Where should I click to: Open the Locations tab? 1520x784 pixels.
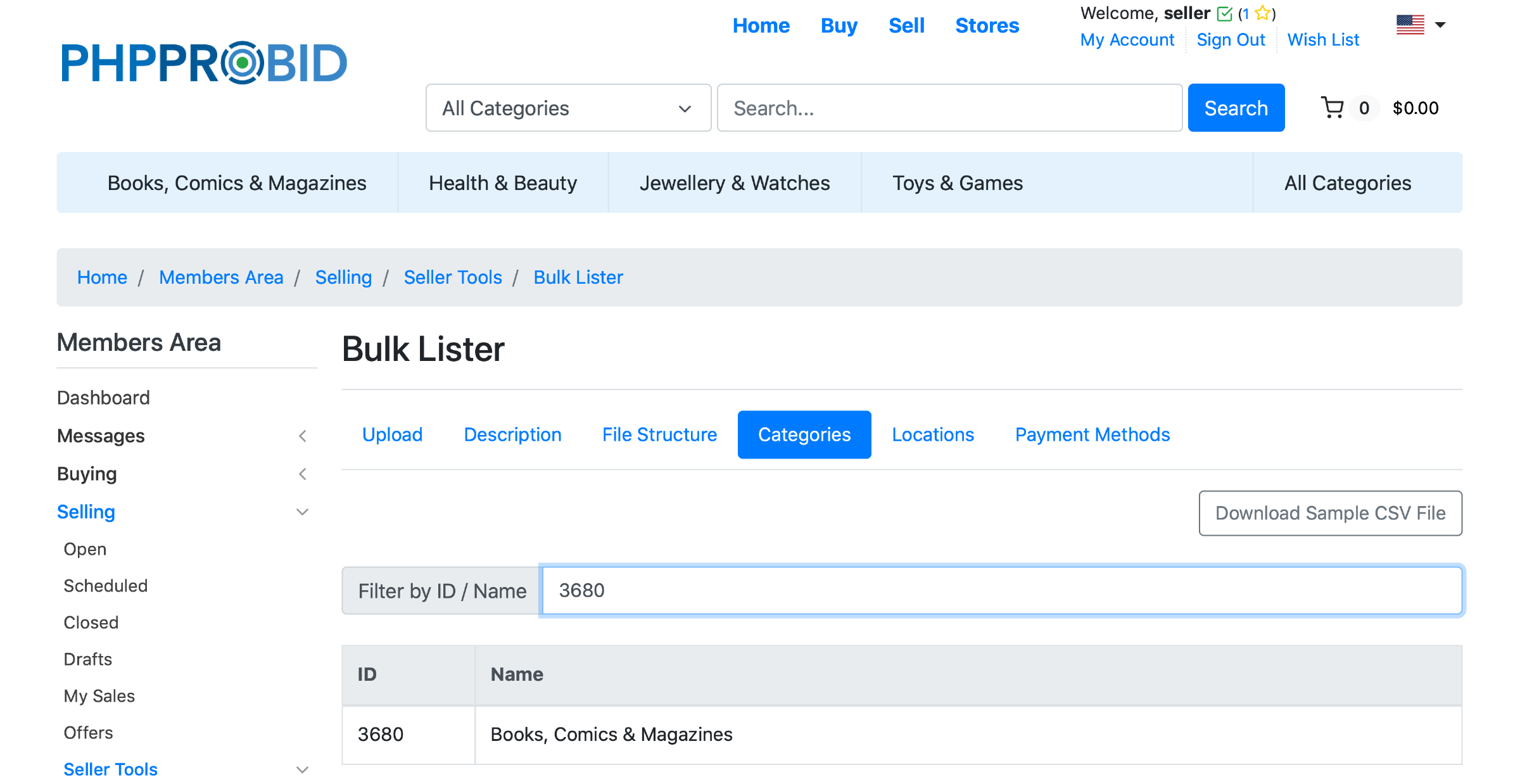pyautogui.click(x=932, y=434)
